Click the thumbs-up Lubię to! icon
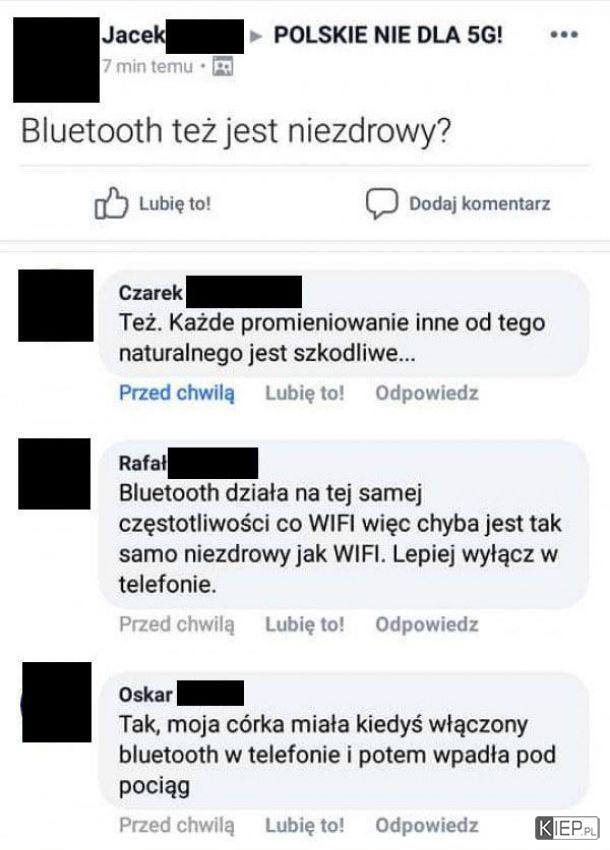Image resolution: width=610 pixels, height=850 pixels. (x=112, y=203)
